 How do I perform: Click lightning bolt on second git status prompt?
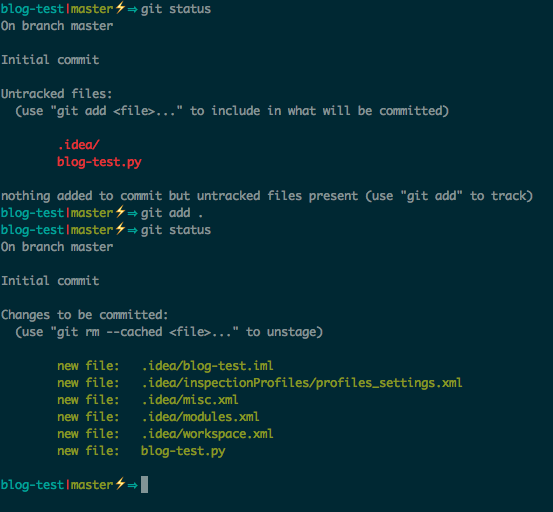pyautogui.click(x=120, y=228)
